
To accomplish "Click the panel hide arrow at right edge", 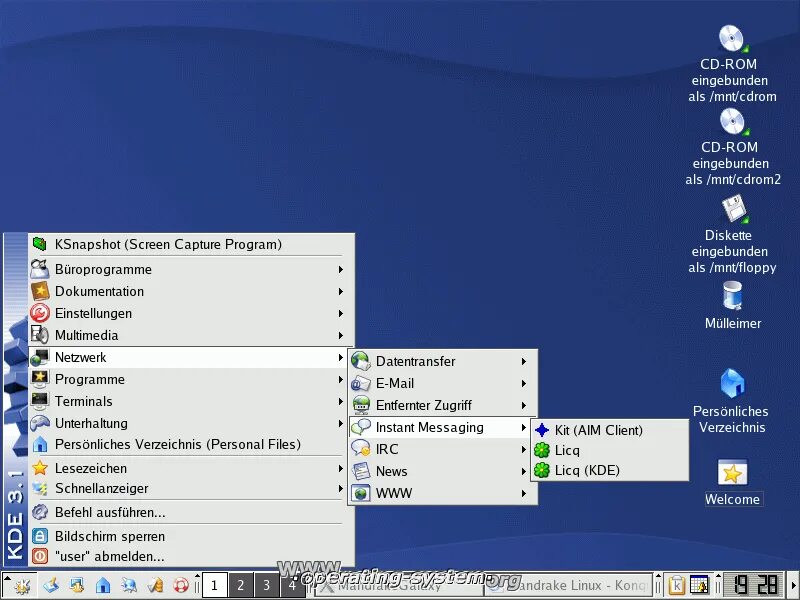I will 792,585.
